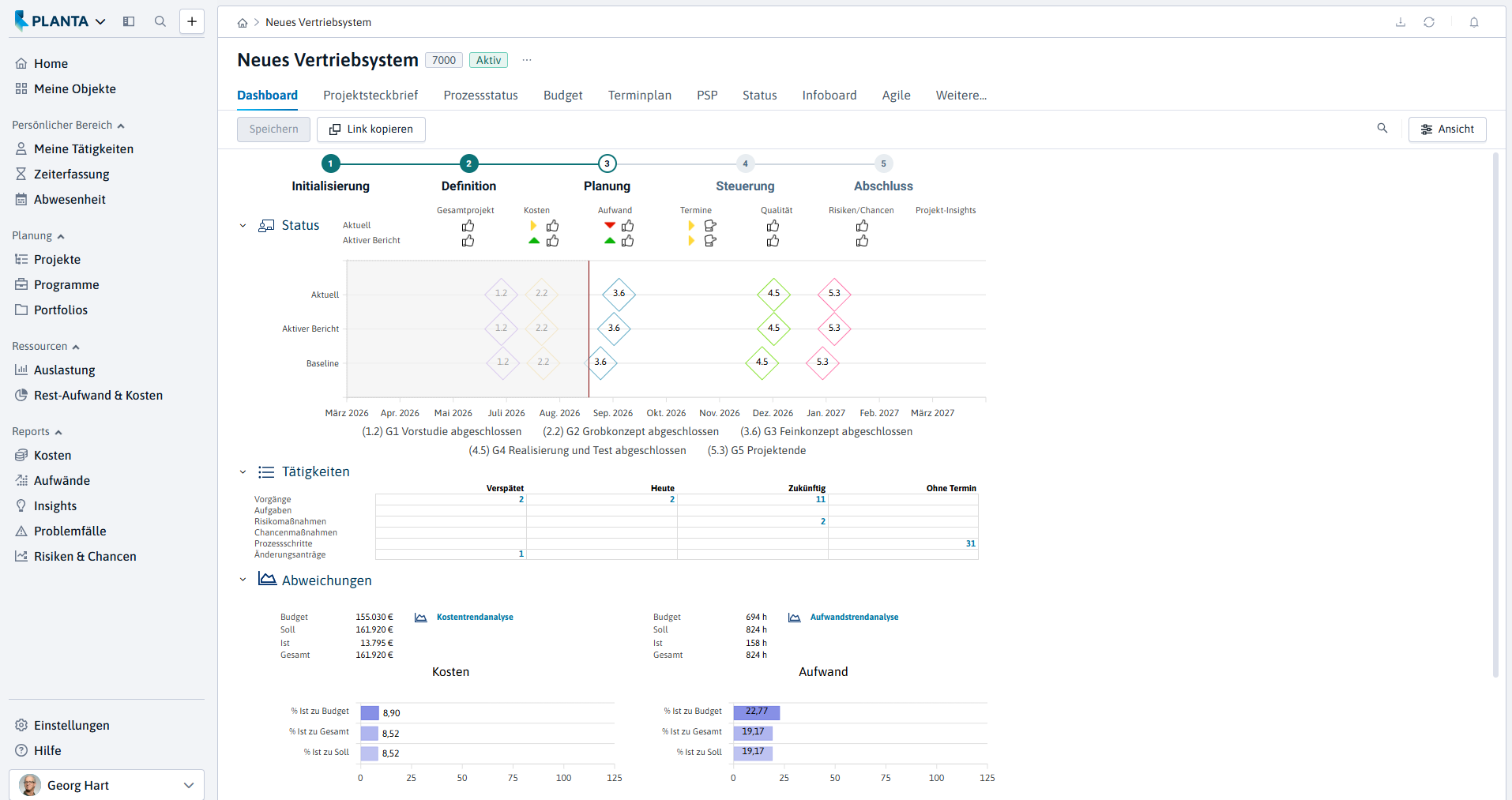Open the Georg Hart user menu
Image resolution: width=1512 pixels, height=800 pixels.
coord(107,785)
